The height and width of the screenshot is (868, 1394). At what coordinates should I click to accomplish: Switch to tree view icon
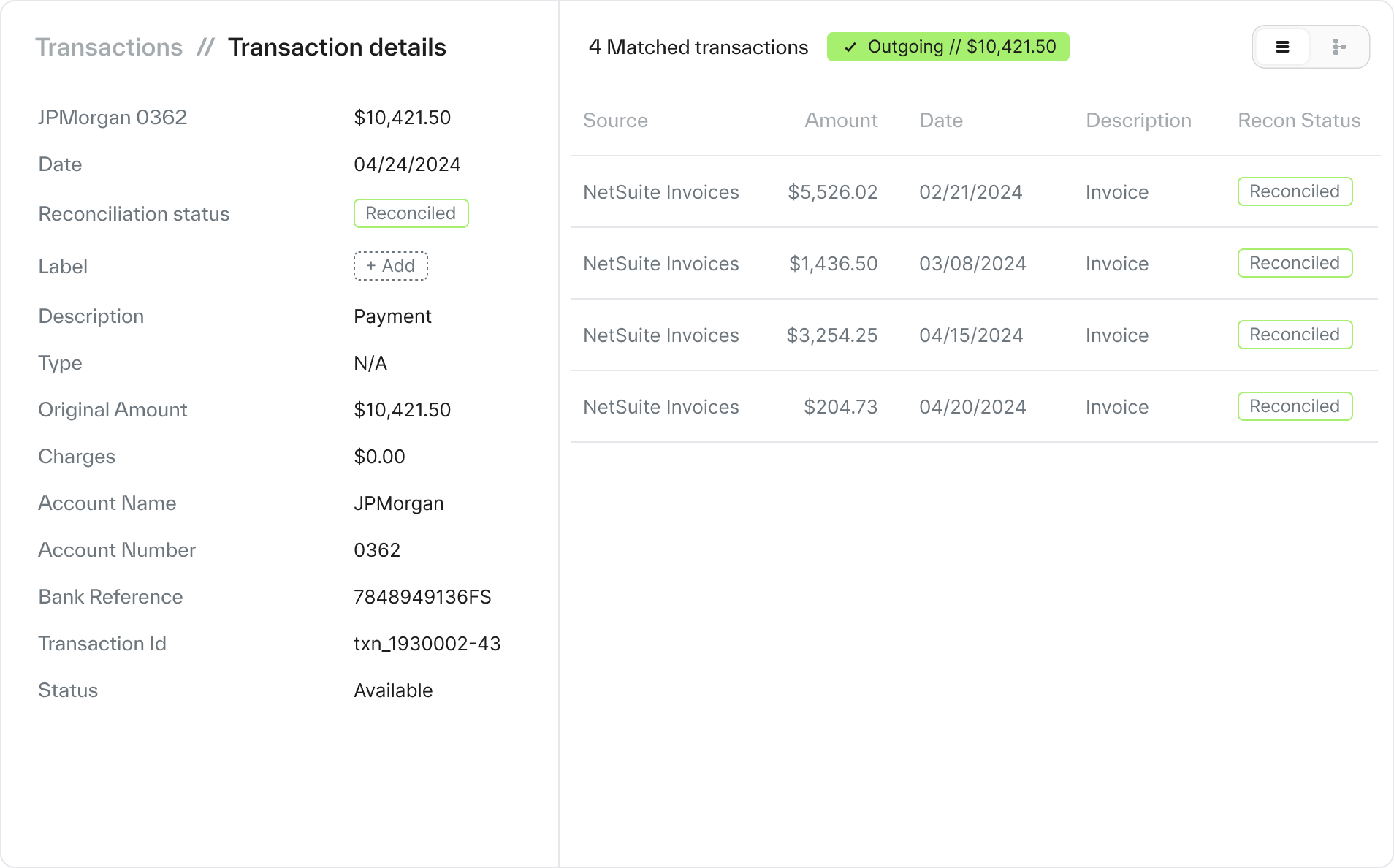(1338, 47)
